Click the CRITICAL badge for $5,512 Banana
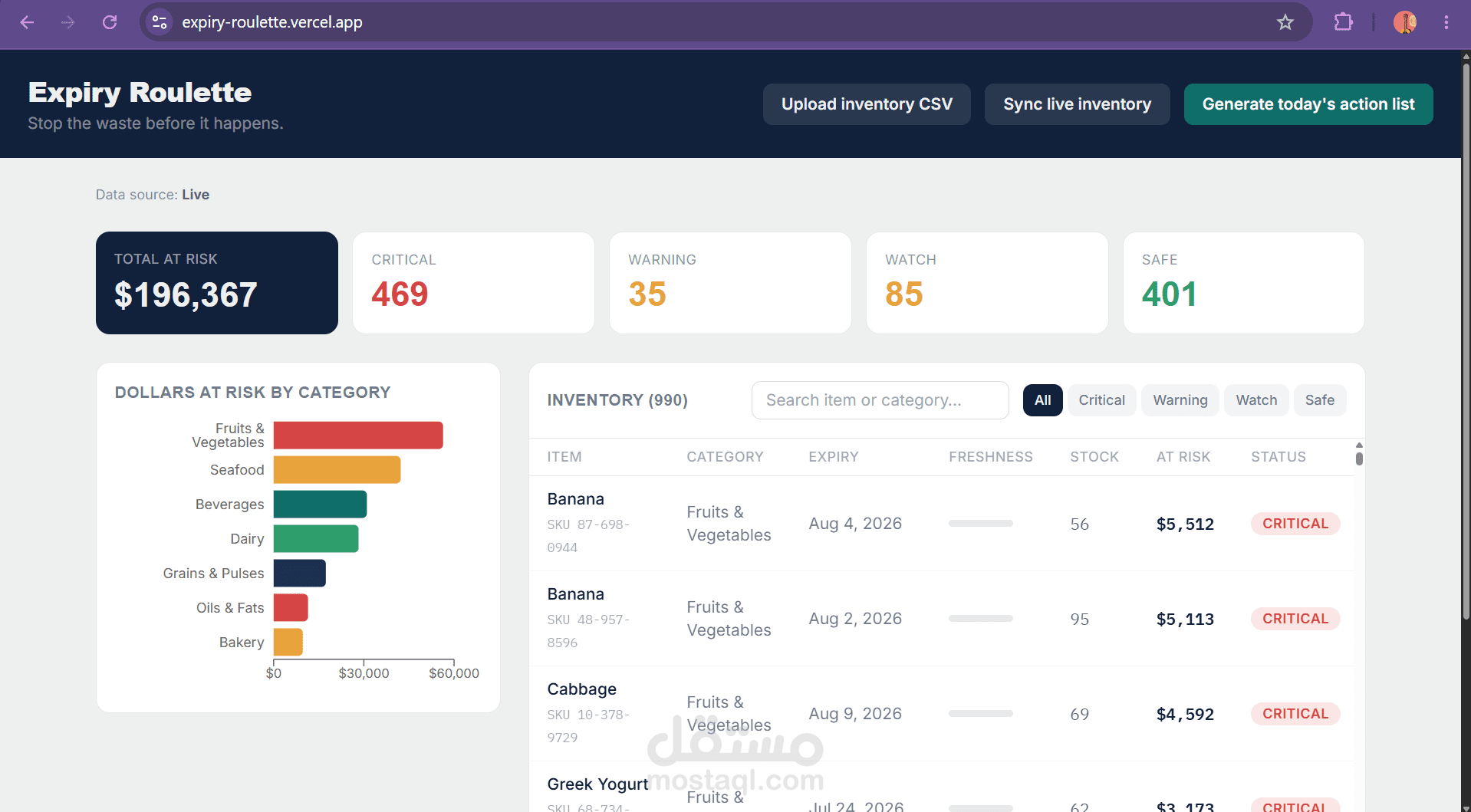 (1295, 524)
